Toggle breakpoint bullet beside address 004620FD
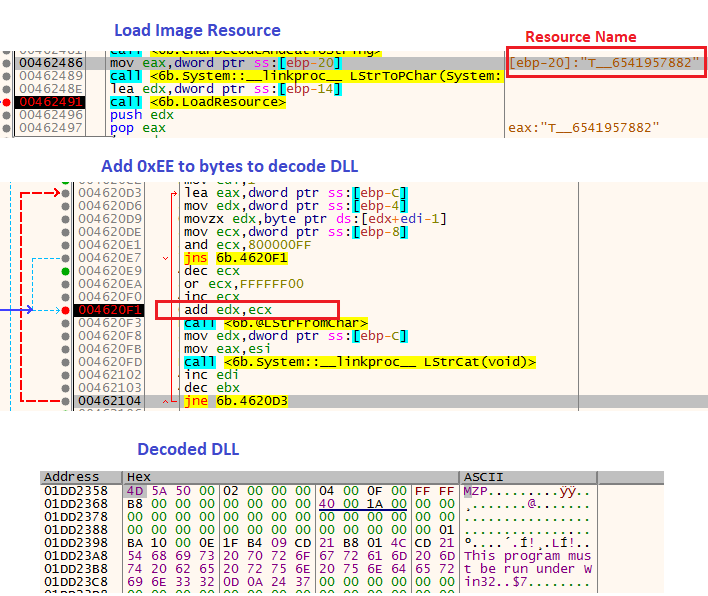The width and height of the screenshot is (708, 596). click(65, 362)
